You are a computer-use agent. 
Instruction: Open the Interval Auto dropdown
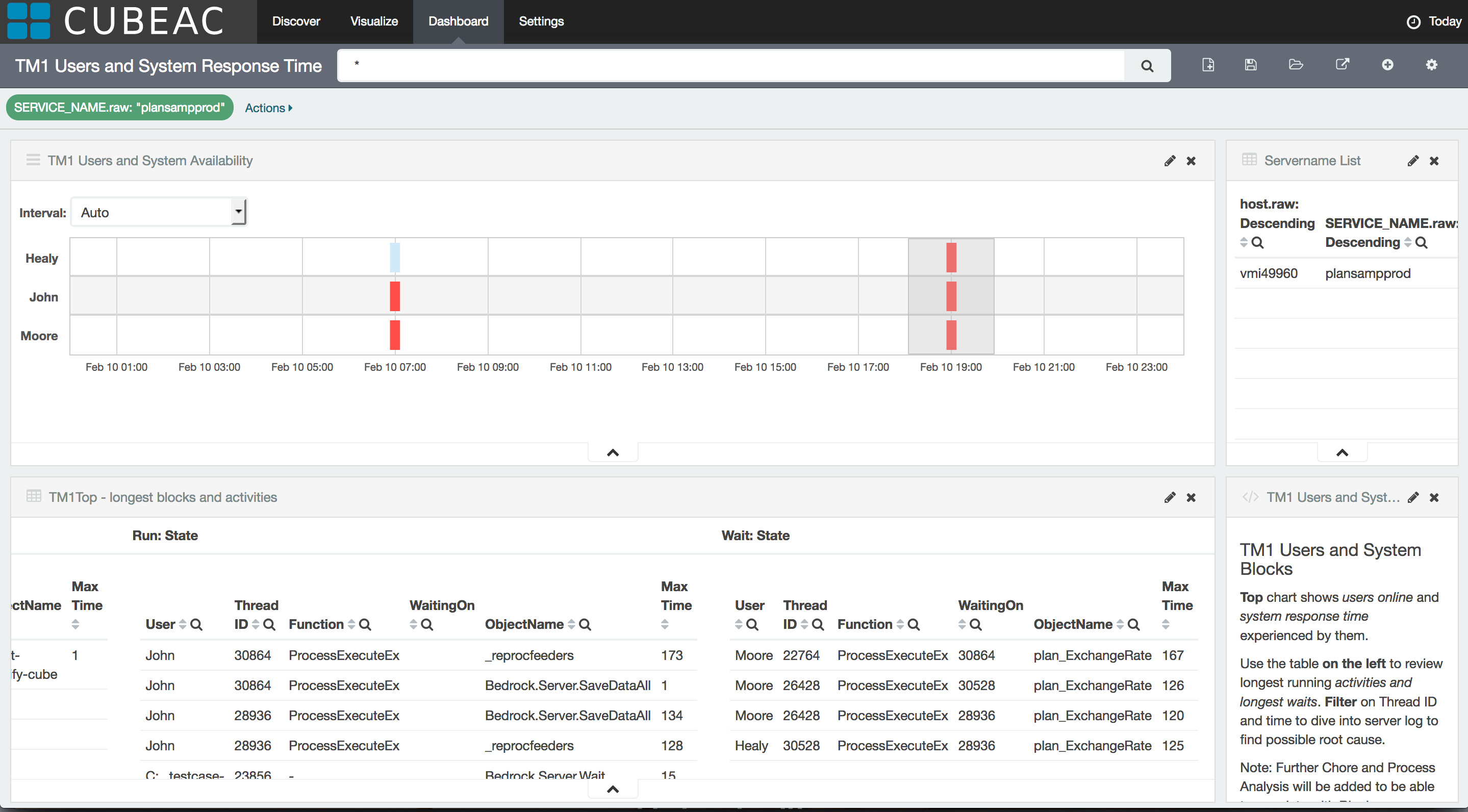(159, 212)
